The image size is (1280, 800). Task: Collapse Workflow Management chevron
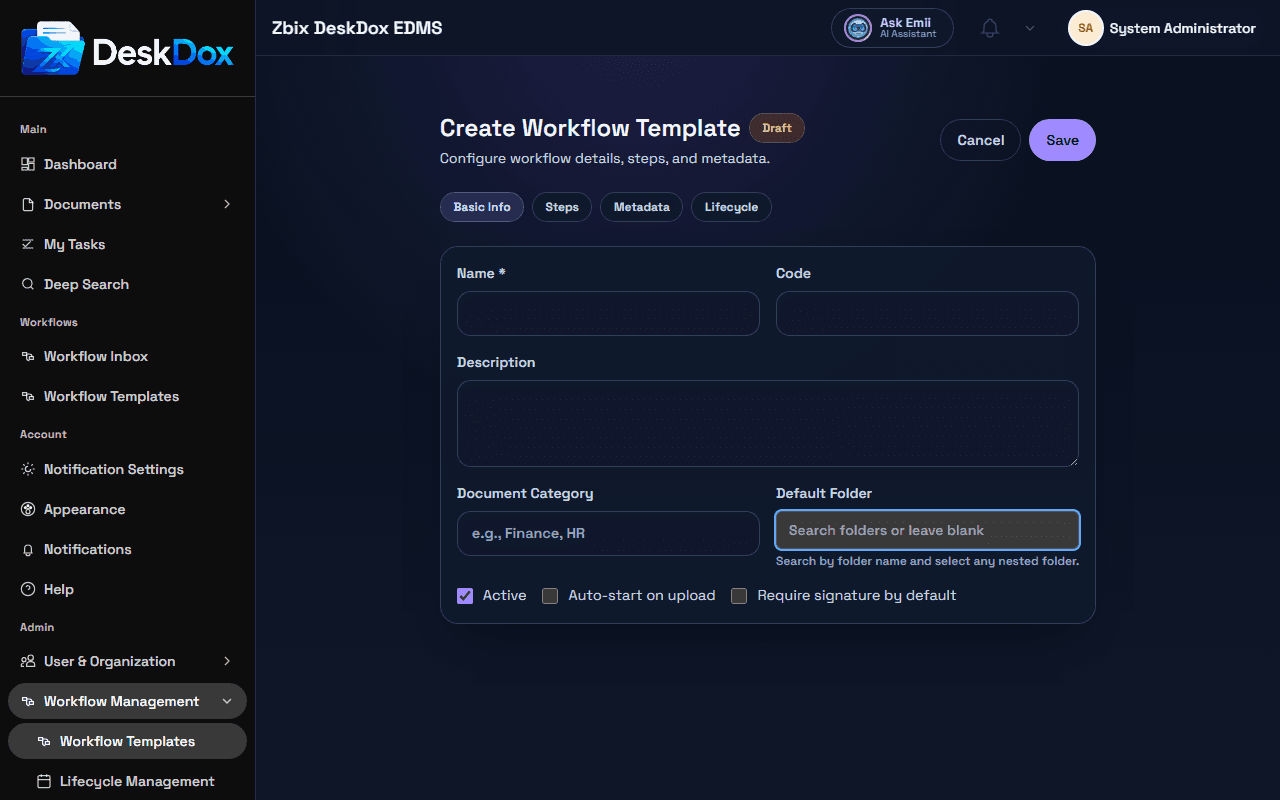[x=227, y=701]
